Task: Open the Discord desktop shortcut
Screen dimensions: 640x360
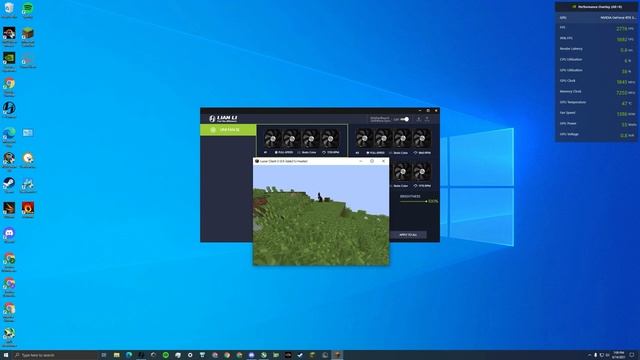Action: (x=9, y=235)
